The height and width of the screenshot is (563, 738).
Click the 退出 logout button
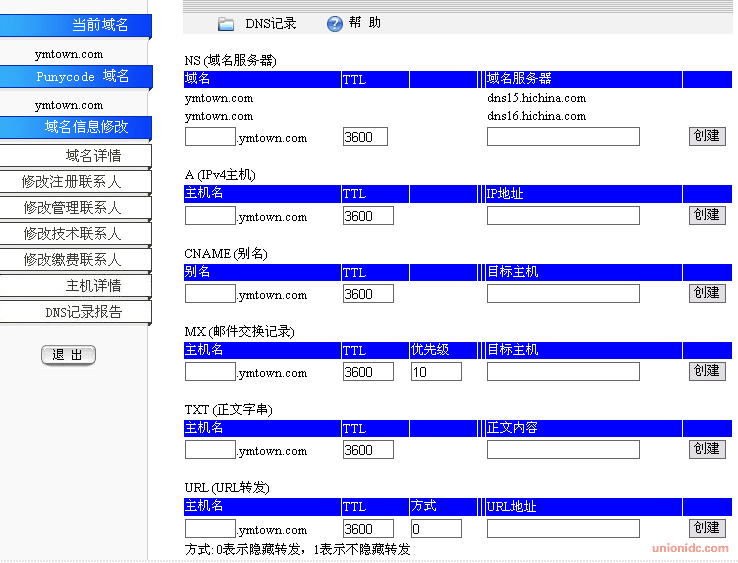pyautogui.click(x=68, y=355)
